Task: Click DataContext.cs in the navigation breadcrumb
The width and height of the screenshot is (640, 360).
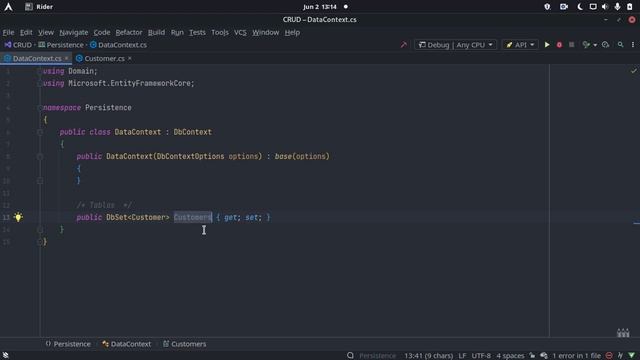Action: (x=118, y=45)
